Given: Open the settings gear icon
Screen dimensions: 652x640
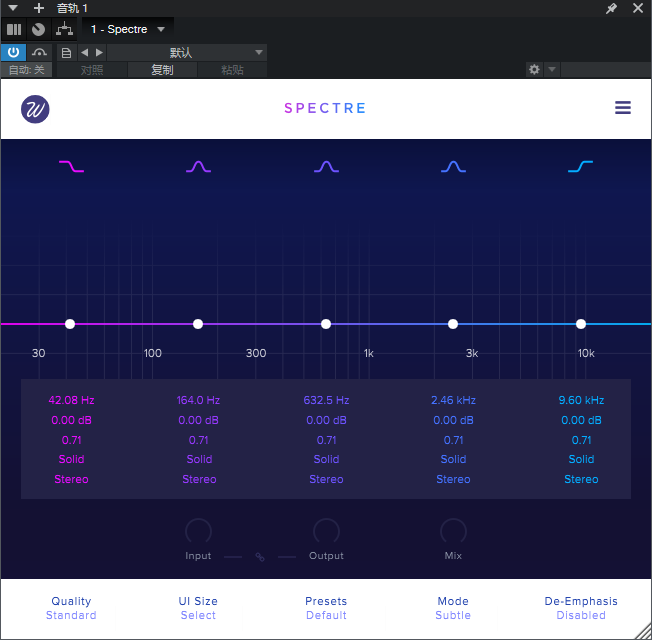Looking at the screenshot, I should pyautogui.click(x=534, y=69).
